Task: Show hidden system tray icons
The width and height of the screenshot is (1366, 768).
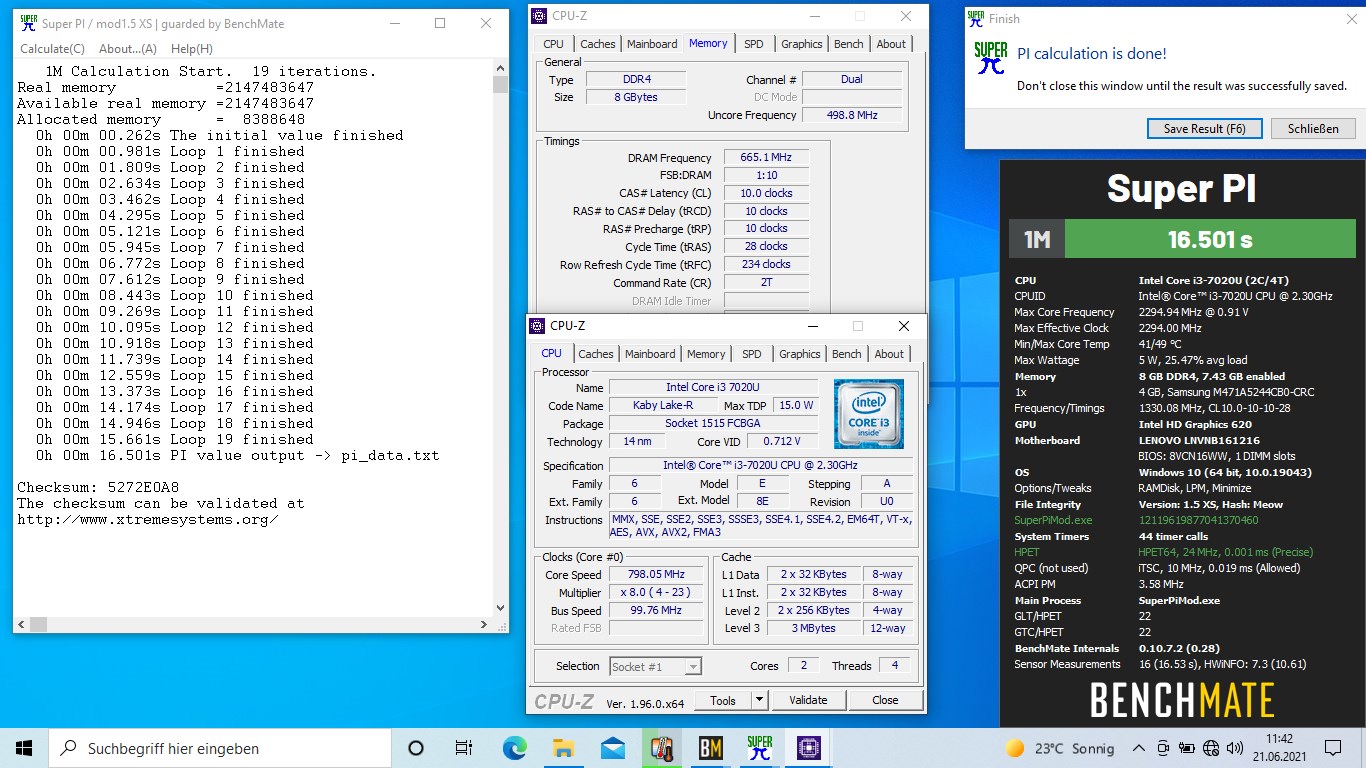Action: 1138,748
